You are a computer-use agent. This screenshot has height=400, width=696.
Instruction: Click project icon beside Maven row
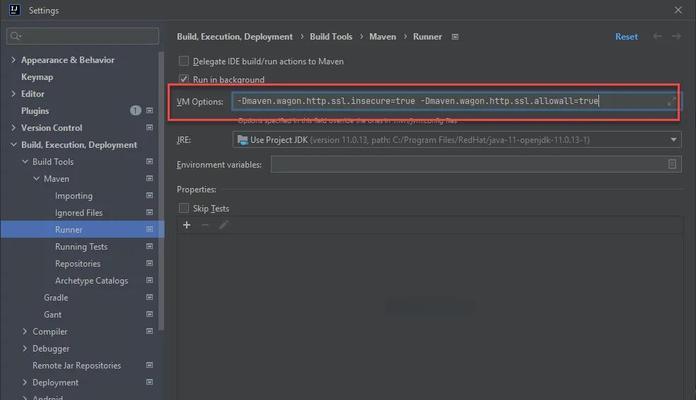[150, 178]
